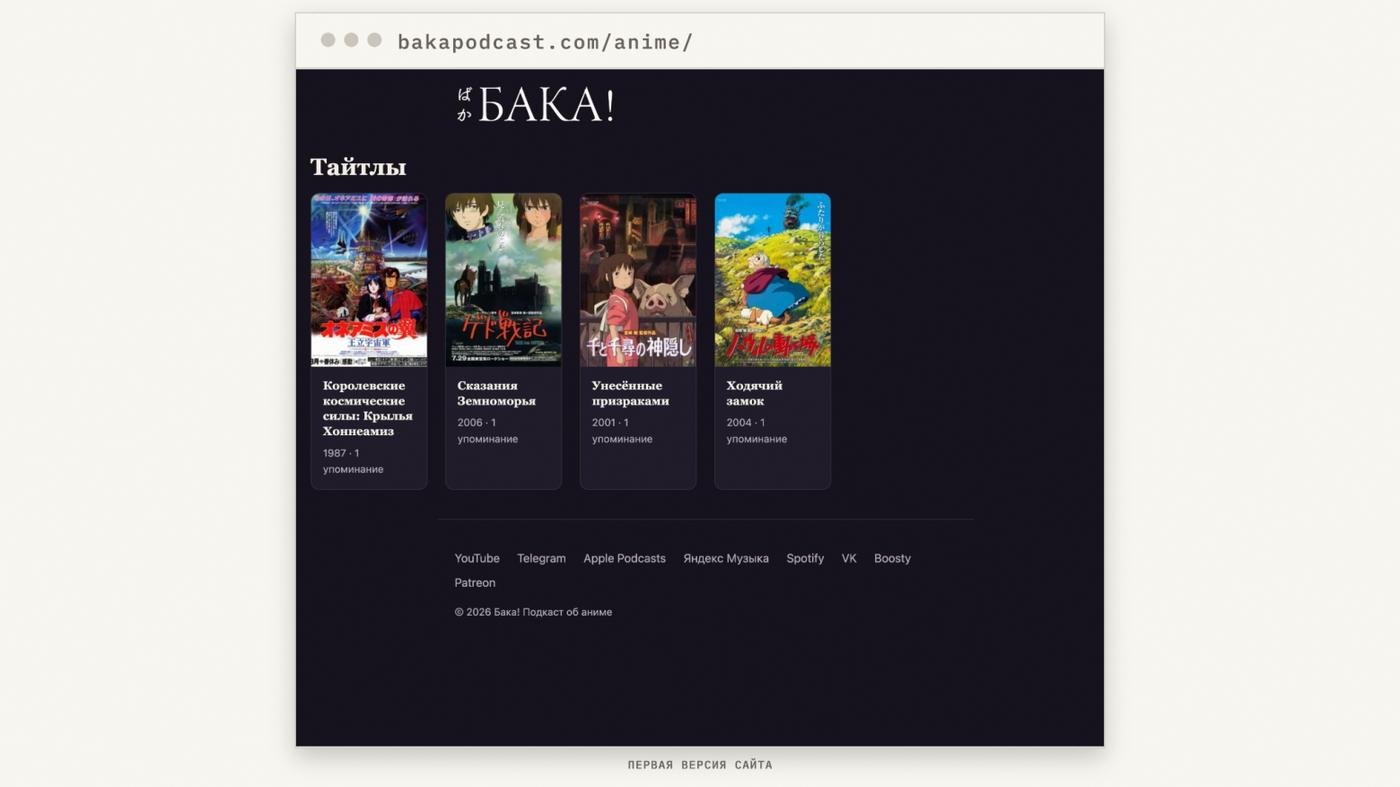The width and height of the screenshot is (1400, 787).
Task: Click '2004 · 1 упоминание' text
Action: pyautogui.click(x=756, y=431)
